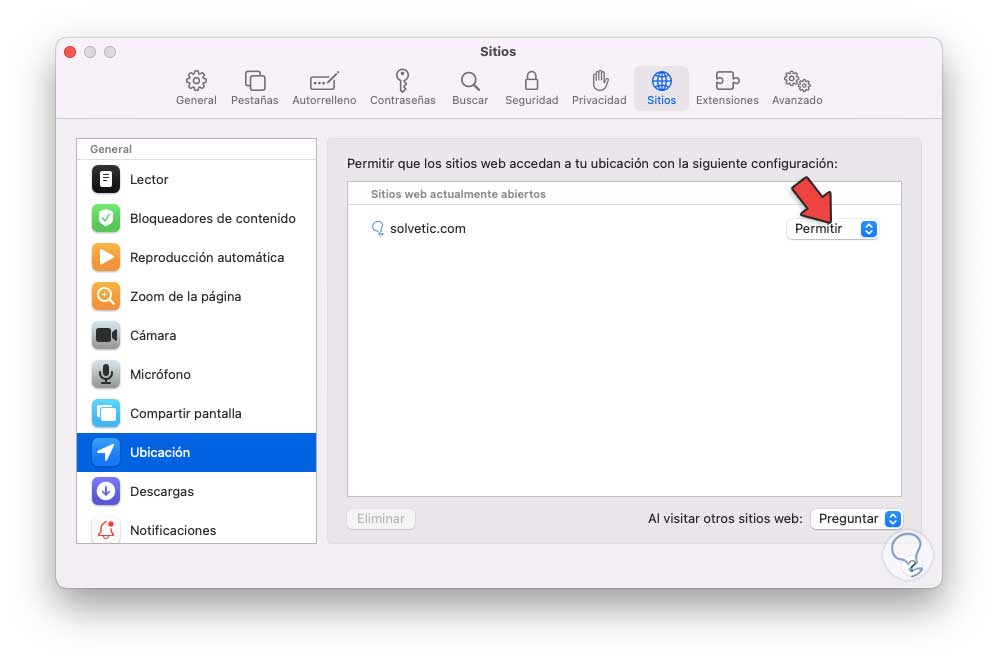Click the Extensiones tab label

[727, 100]
